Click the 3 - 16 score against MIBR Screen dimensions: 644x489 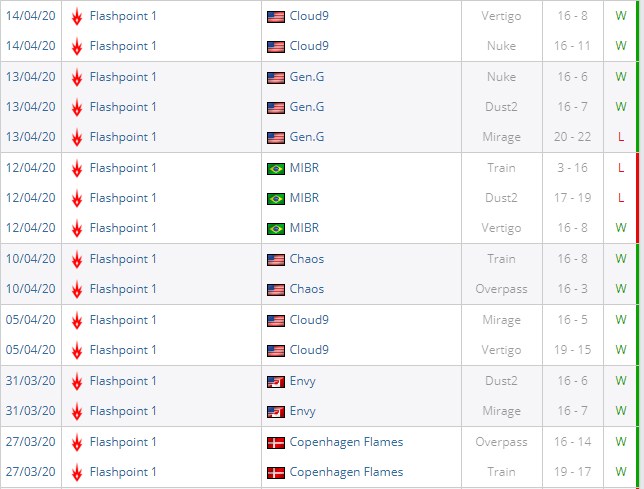click(574, 168)
